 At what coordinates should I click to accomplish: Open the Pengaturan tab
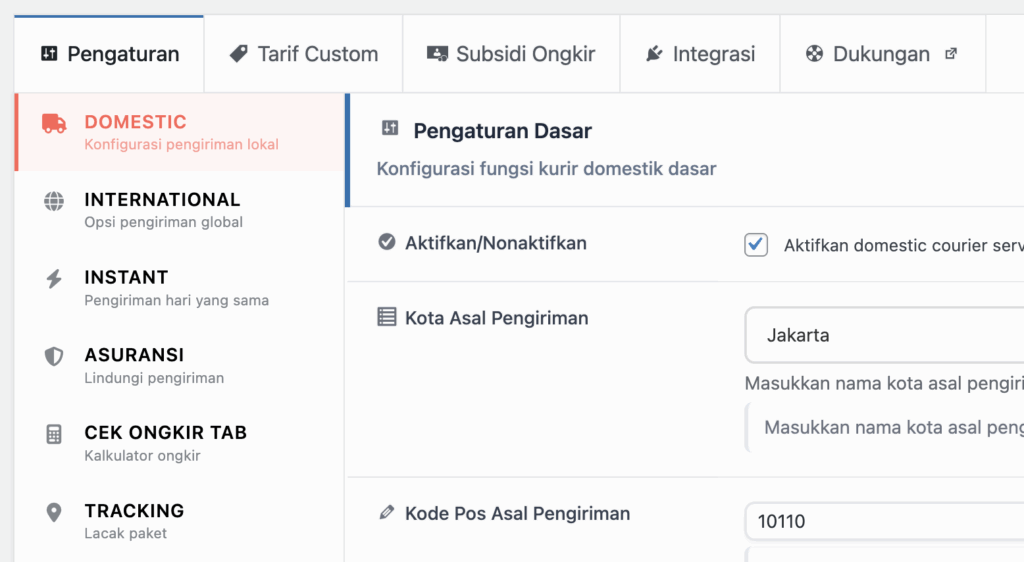point(110,54)
